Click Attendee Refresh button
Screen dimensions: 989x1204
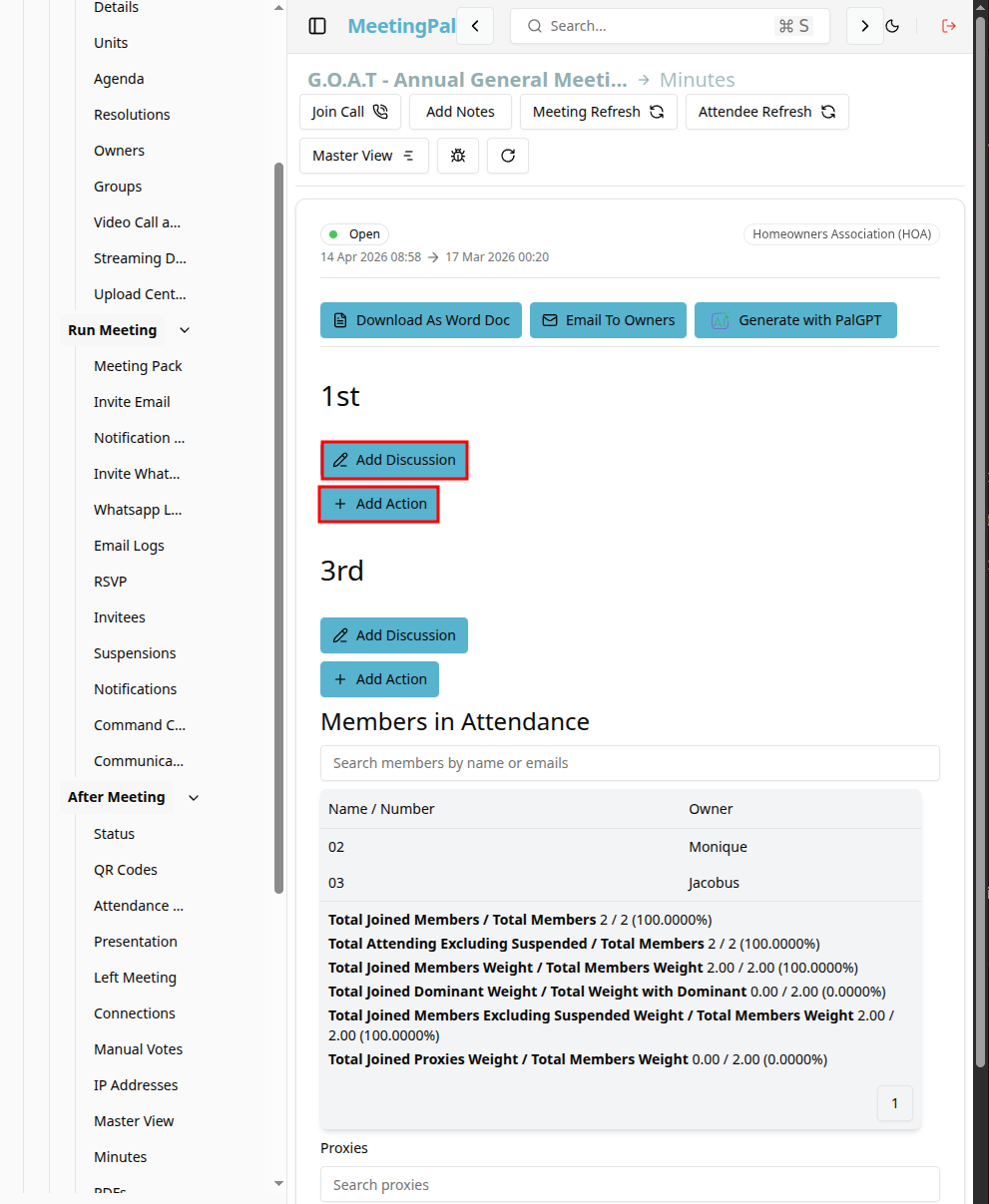tap(767, 112)
